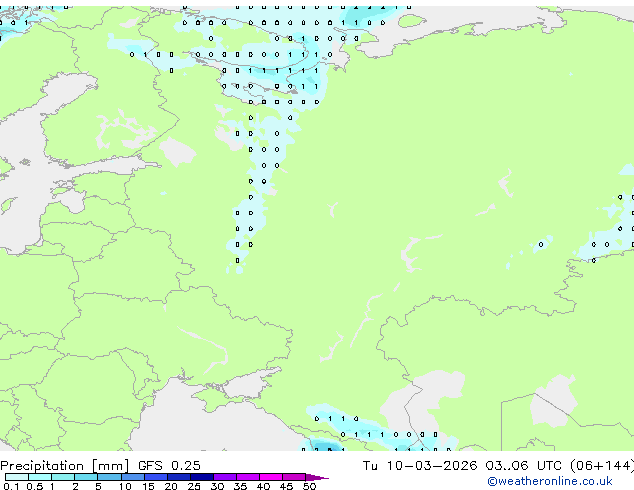Select the 5–10 mm legend swatch
This screenshot has width=634, height=490.
tap(109, 477)
